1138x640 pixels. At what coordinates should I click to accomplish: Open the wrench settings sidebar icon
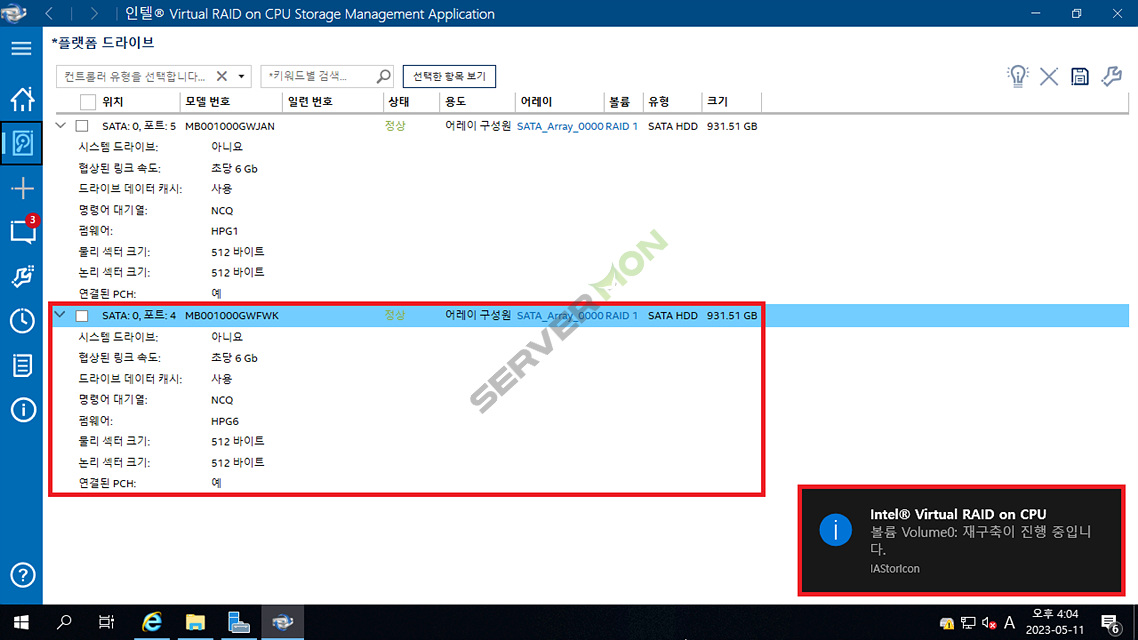[x=22, y=276]
